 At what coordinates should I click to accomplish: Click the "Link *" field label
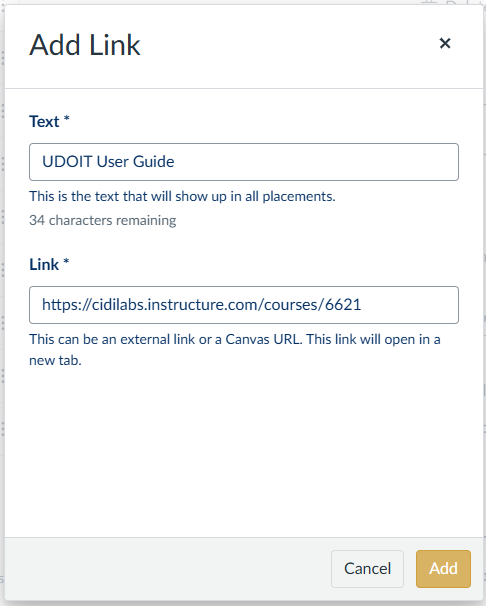click(x=49, y=264)
